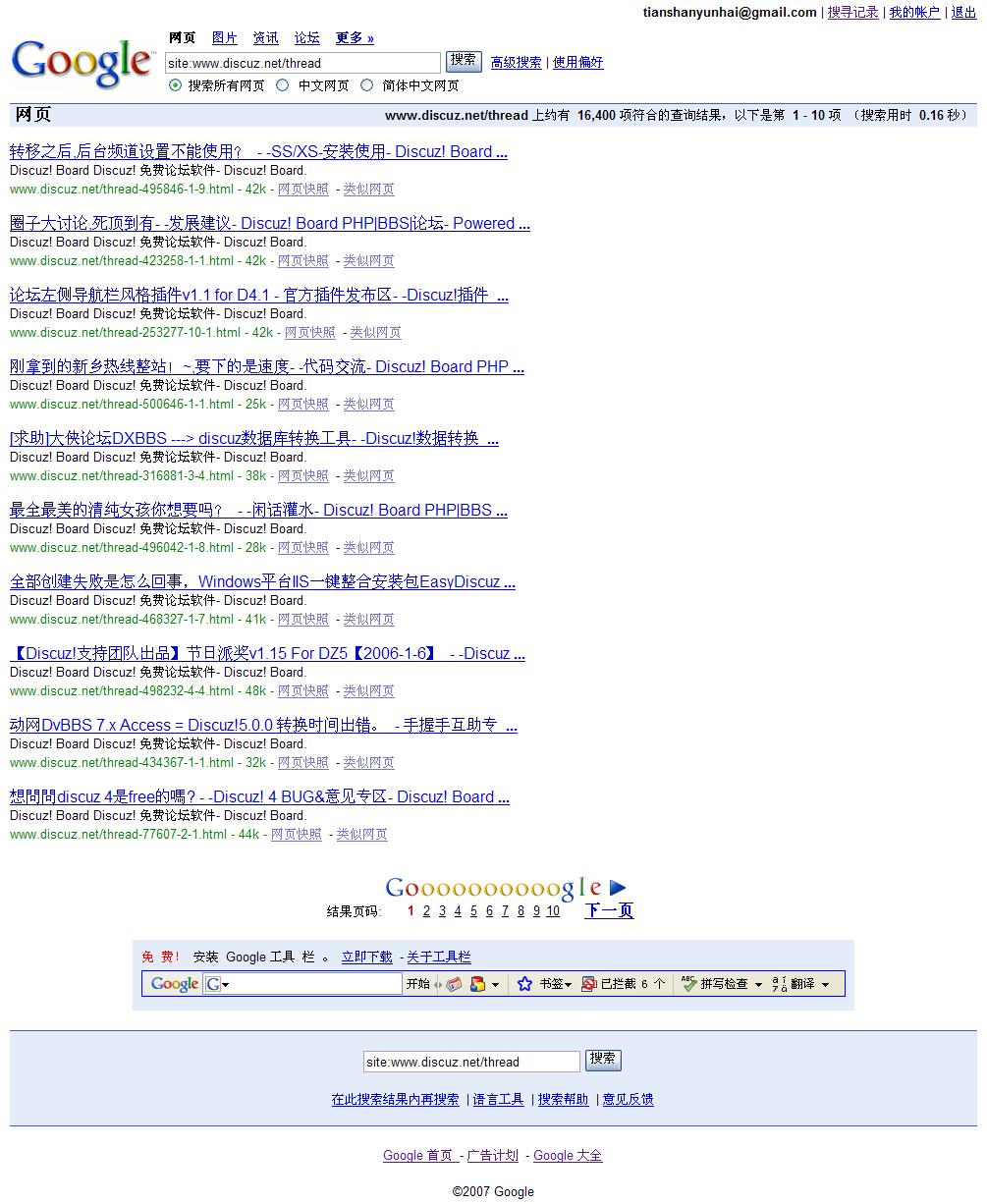987x1204 pixels.
Task: Open the 拼写检查 dropdown arrow in toolbar
Action: (758, 985)
